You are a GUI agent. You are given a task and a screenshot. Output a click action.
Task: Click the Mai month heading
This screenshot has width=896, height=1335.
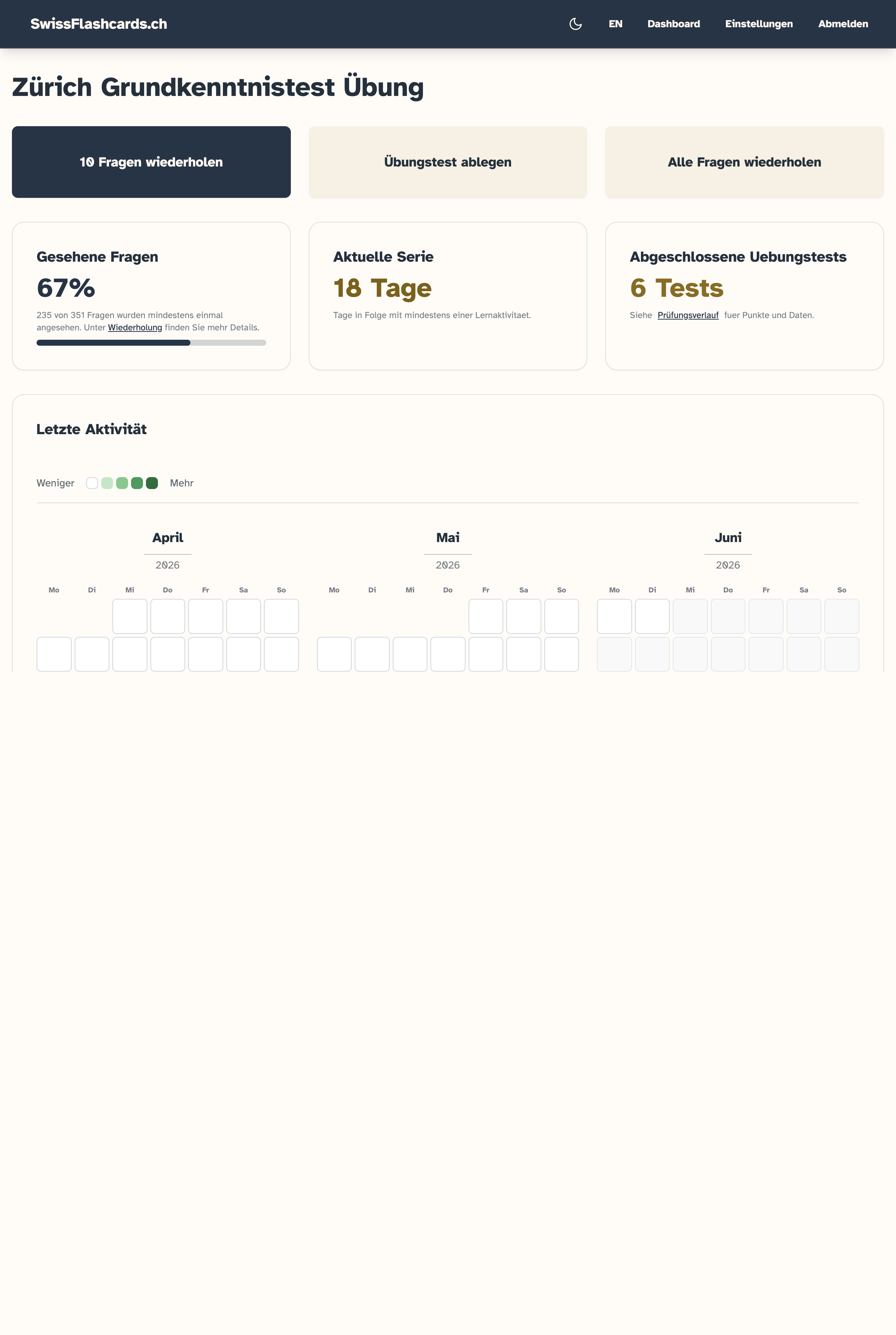(x=448, y=538)
